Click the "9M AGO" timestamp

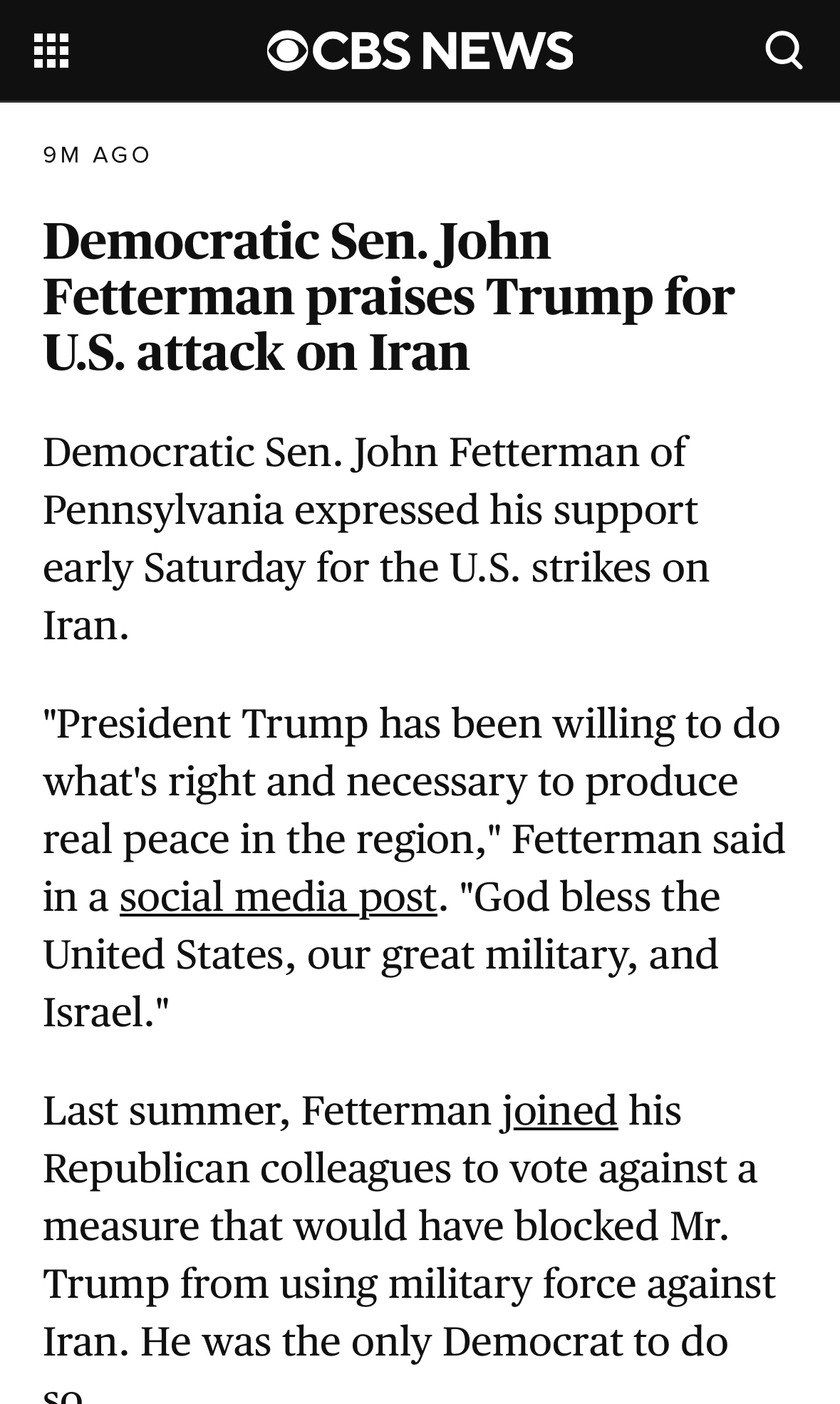[97, 155]
